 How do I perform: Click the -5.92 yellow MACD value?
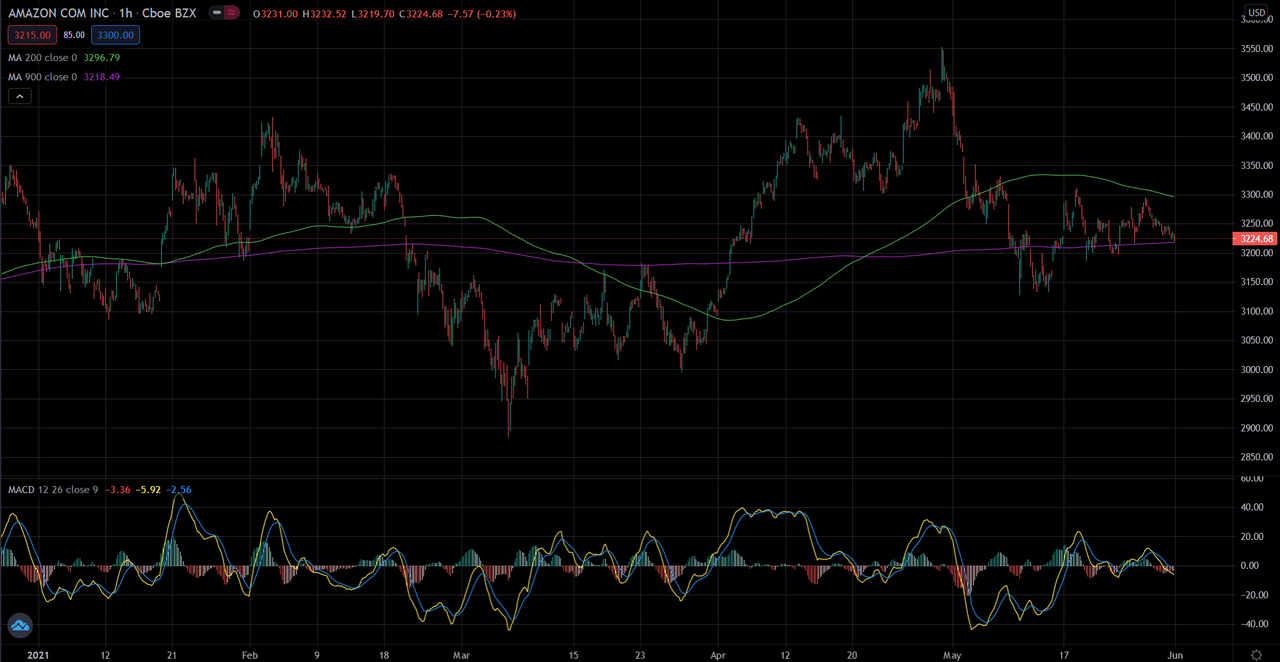click(x=148, y=490)
